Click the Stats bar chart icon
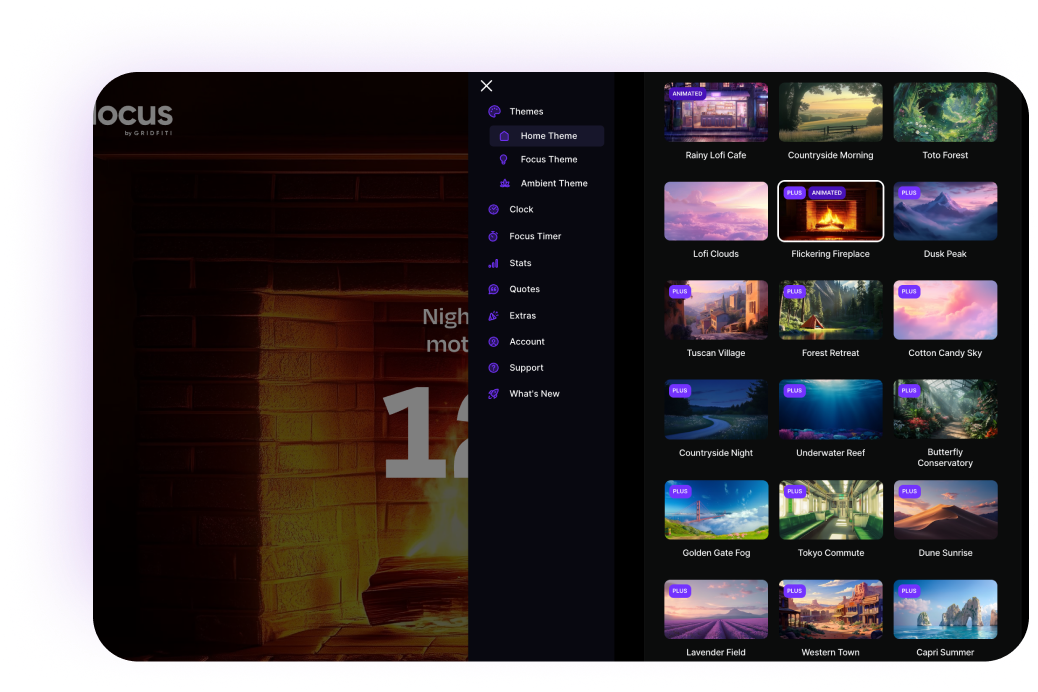1038x692 pixels. tap(493, 263)
